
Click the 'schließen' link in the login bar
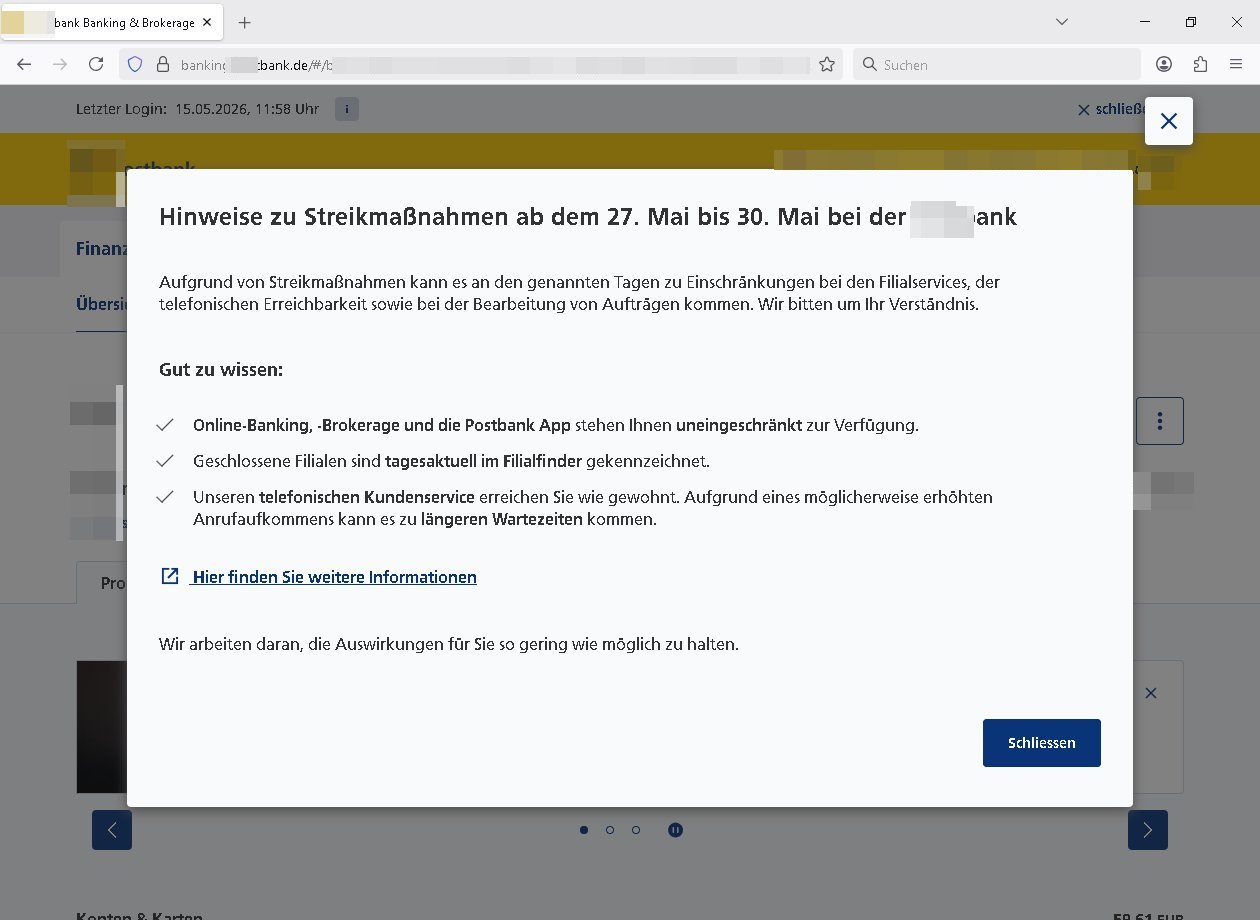click(1110, 109)
